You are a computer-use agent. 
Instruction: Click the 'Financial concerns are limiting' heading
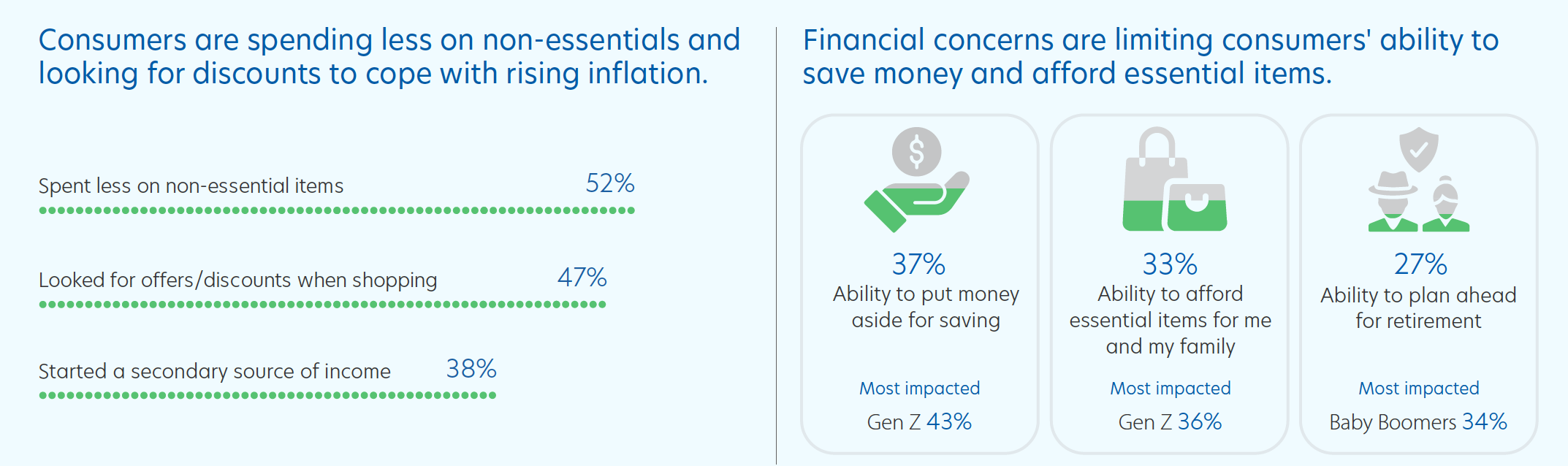tap(1151, 57)
